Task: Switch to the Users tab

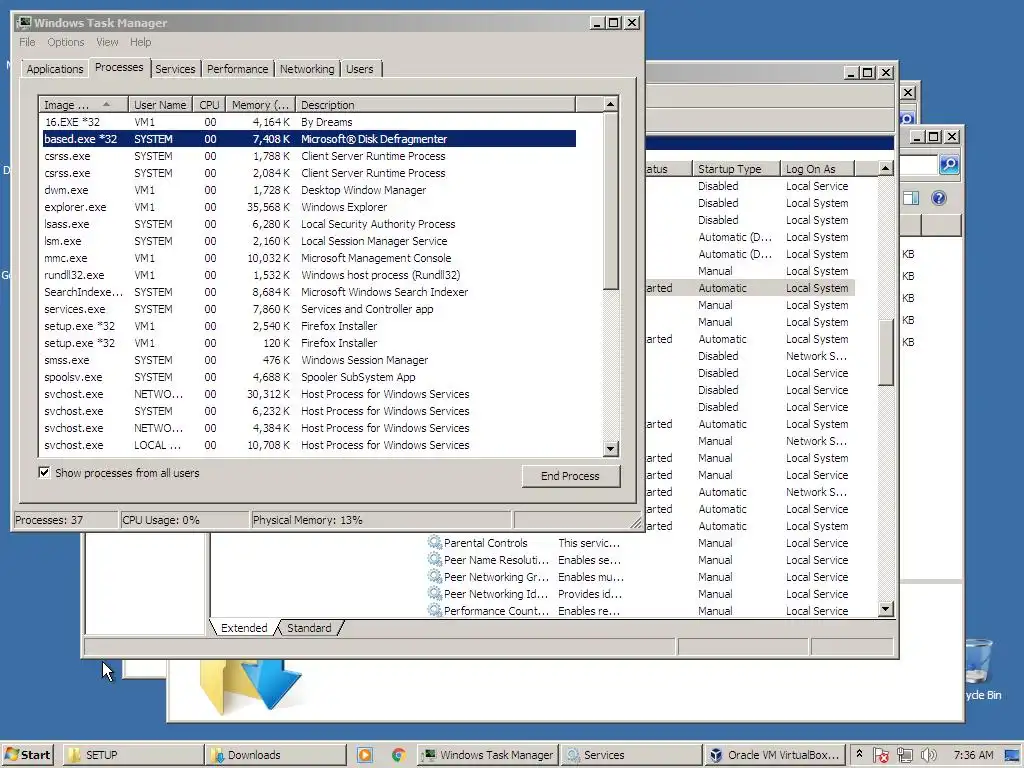Action: point(360,69)
